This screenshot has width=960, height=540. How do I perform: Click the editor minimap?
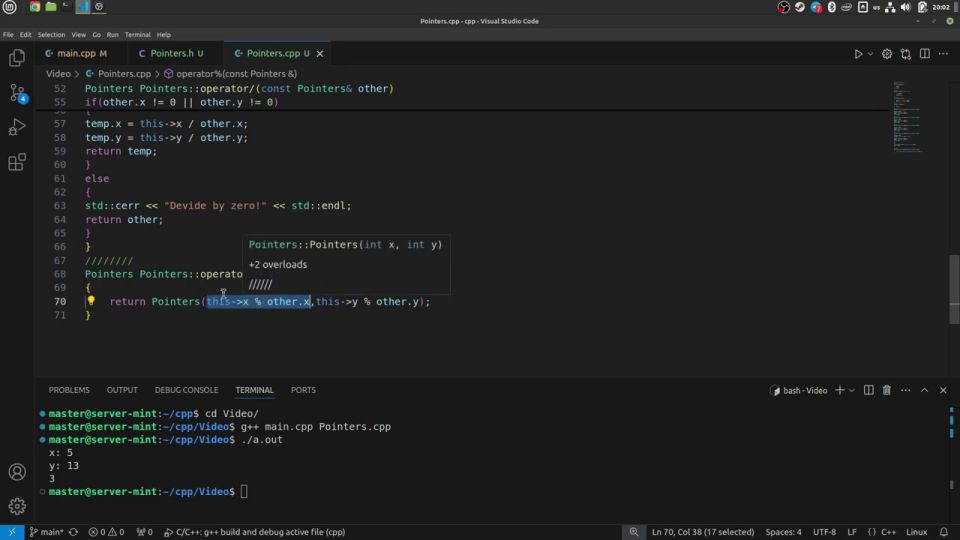pyautogui.click(x=907, y=116)
